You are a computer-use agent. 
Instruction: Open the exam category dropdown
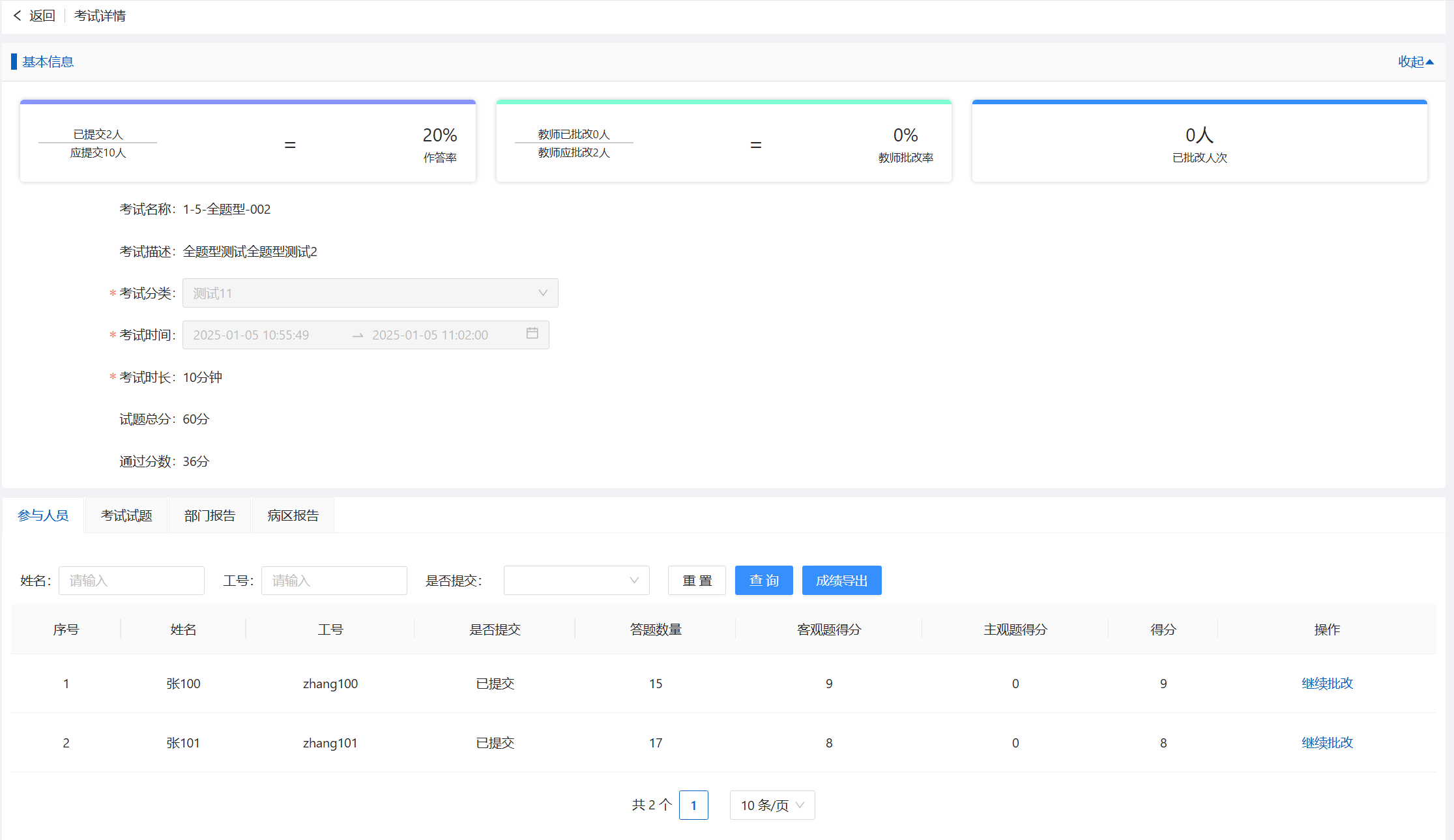tap(370, 293)
